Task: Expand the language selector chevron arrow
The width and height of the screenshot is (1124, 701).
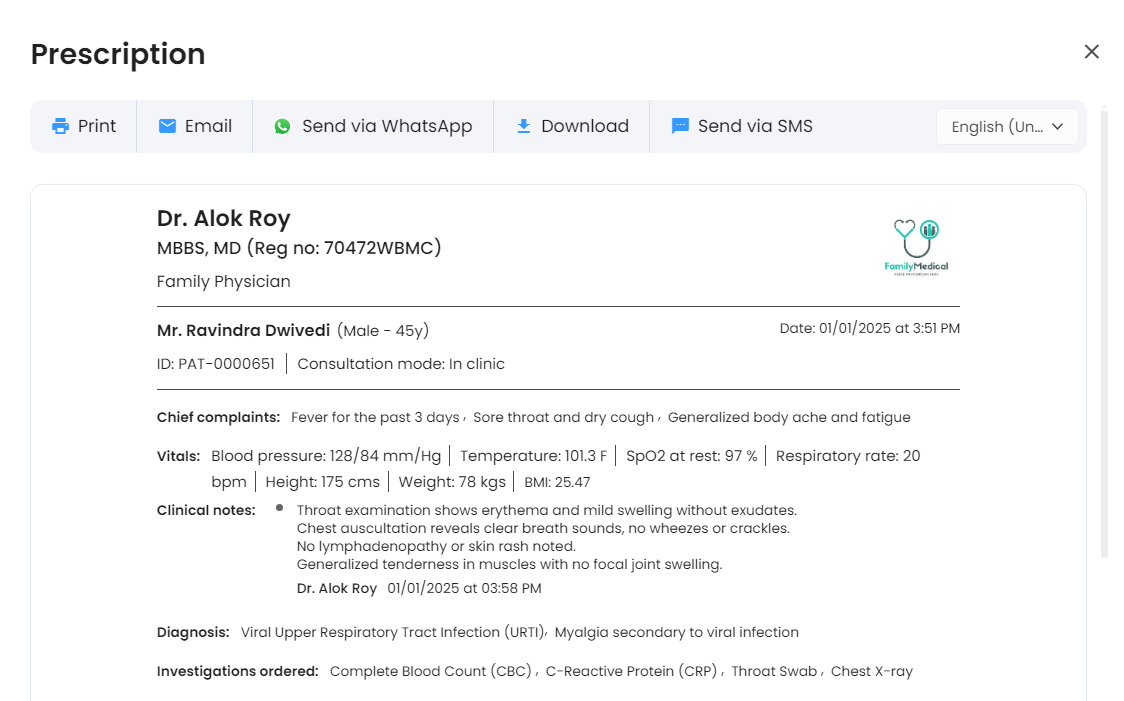Action: click(1058, 127)
